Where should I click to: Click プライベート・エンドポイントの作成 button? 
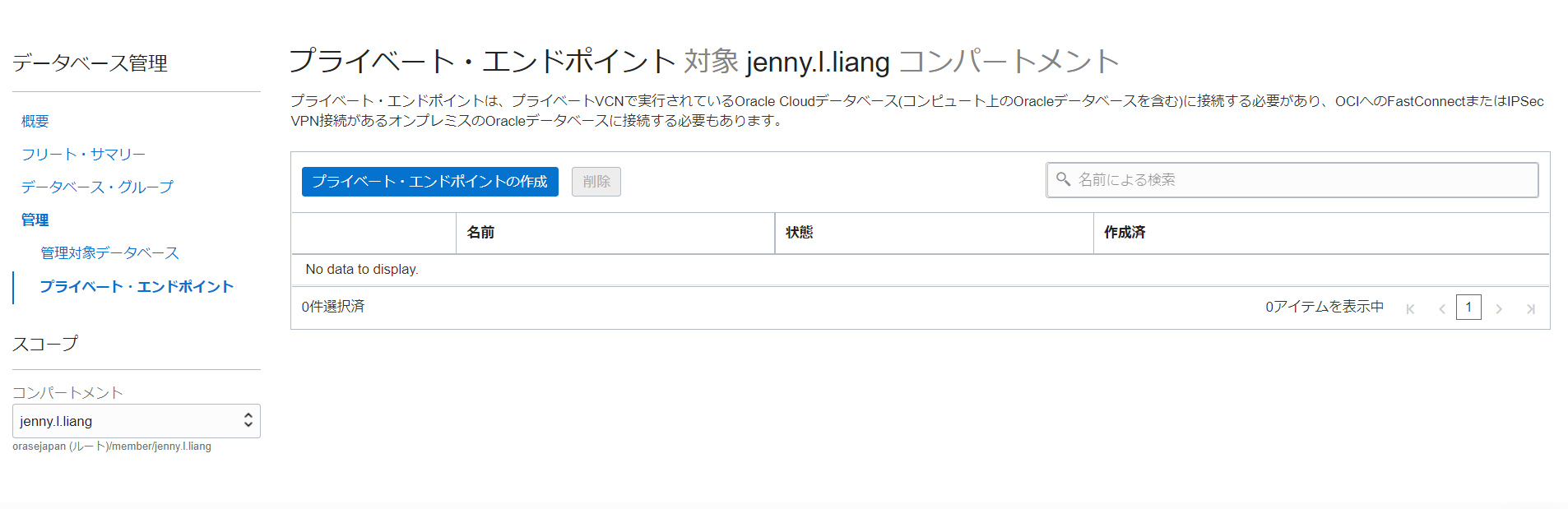click(x=429, y=182)
